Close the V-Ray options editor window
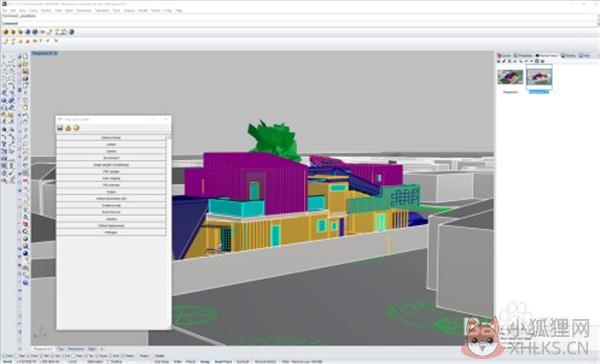 pyautogui.click(x=166, y=119)
